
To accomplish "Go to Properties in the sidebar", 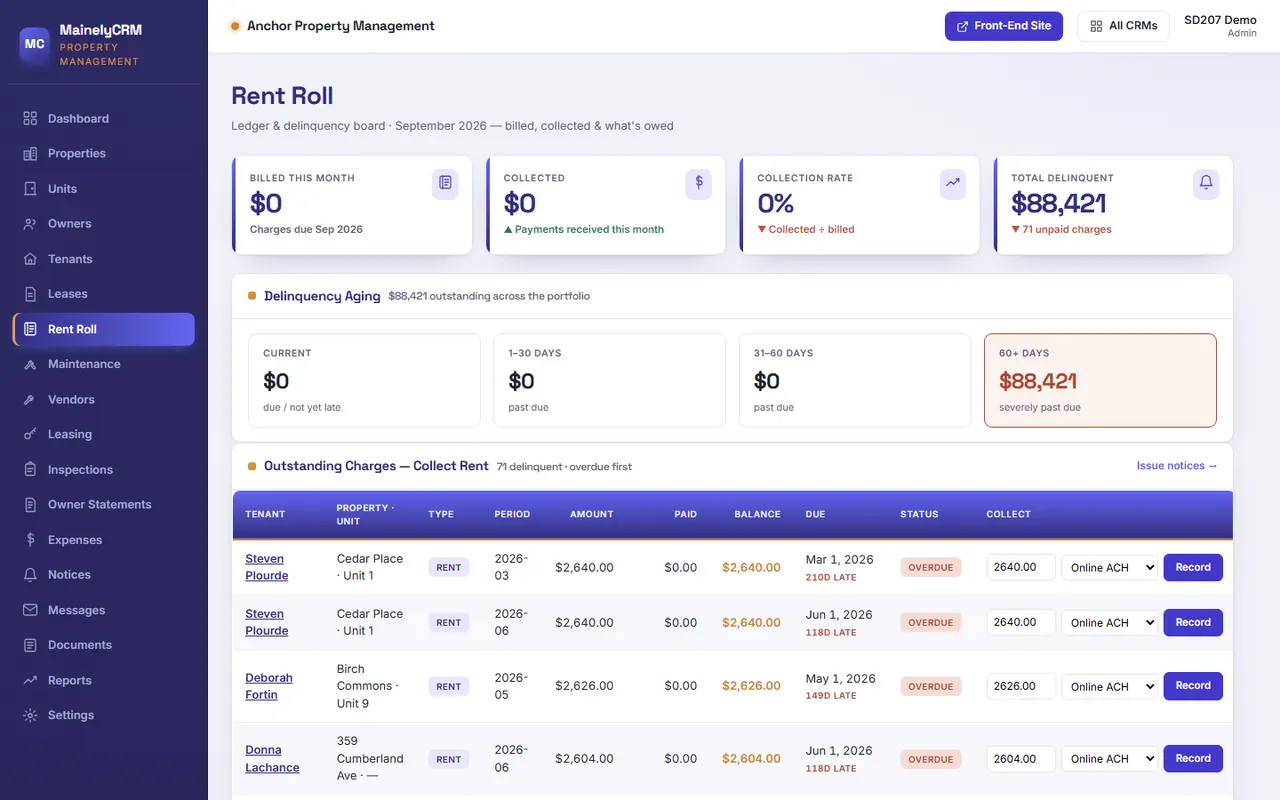I will pos(104,153).
